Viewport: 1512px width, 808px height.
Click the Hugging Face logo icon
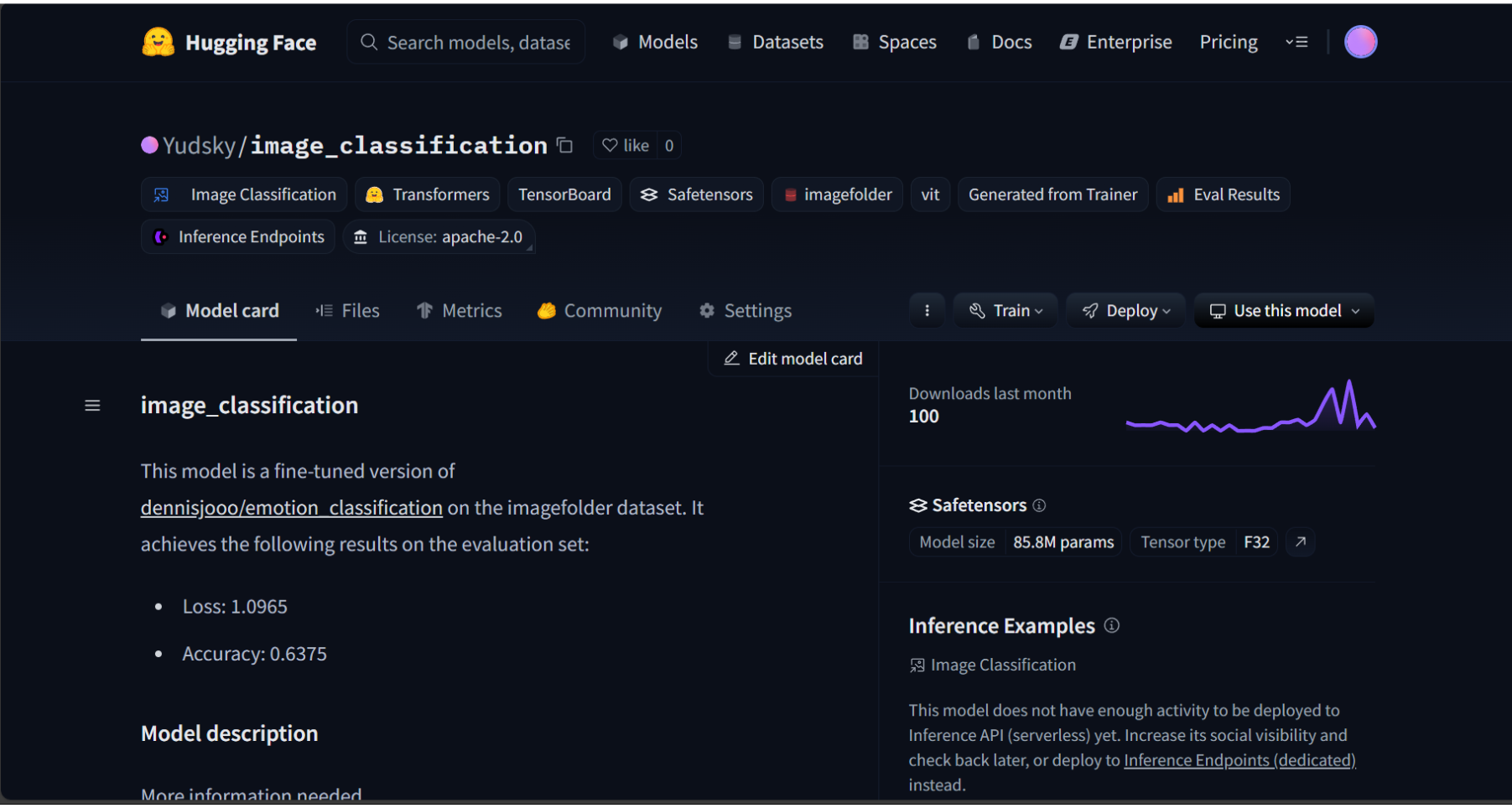[158, 42]
